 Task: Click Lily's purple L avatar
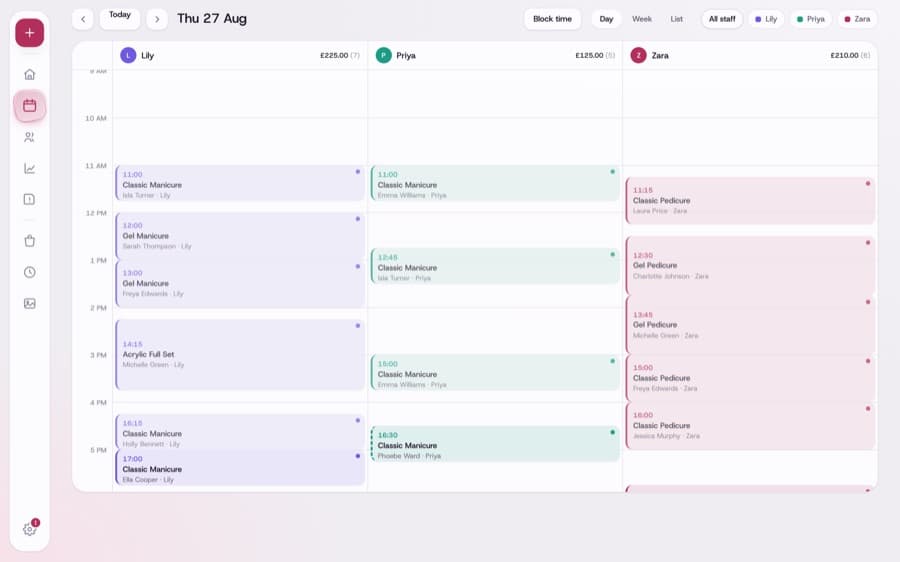[x=128, y=55]
